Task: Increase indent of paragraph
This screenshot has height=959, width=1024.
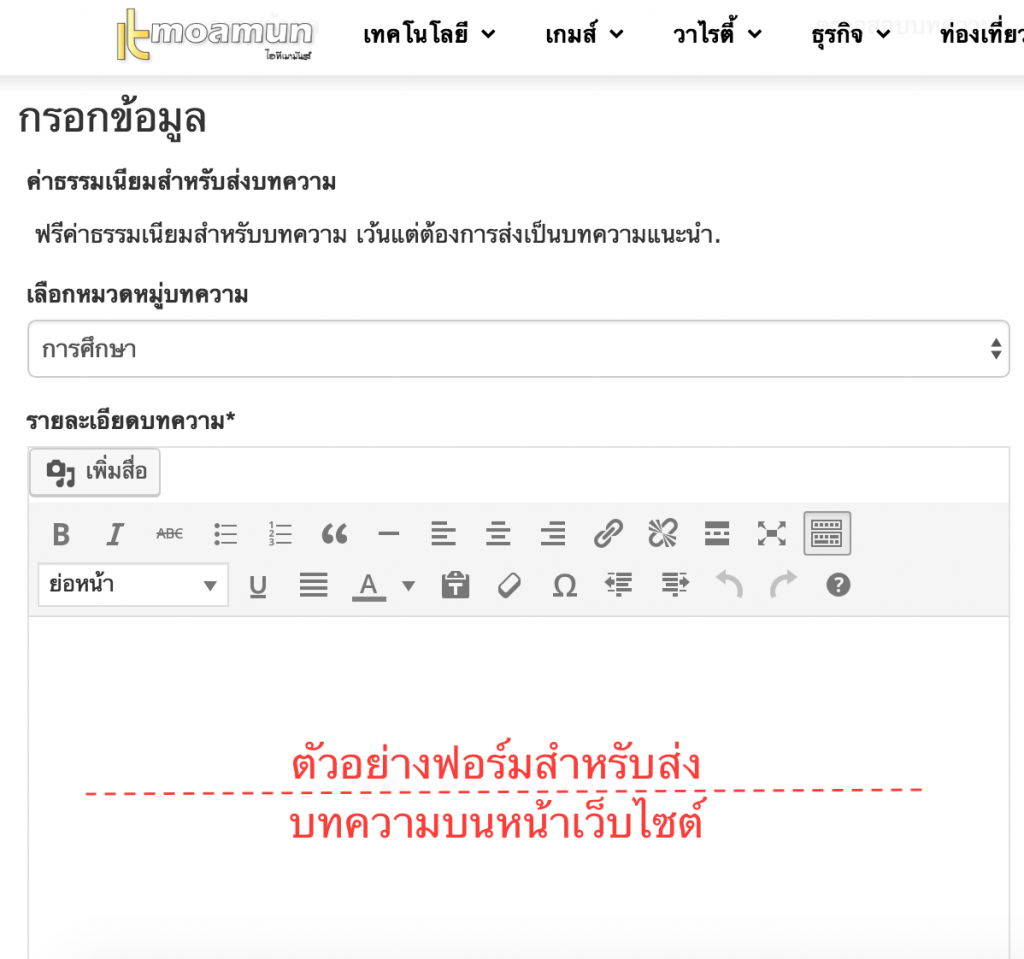Action: [x=675, y=585]
